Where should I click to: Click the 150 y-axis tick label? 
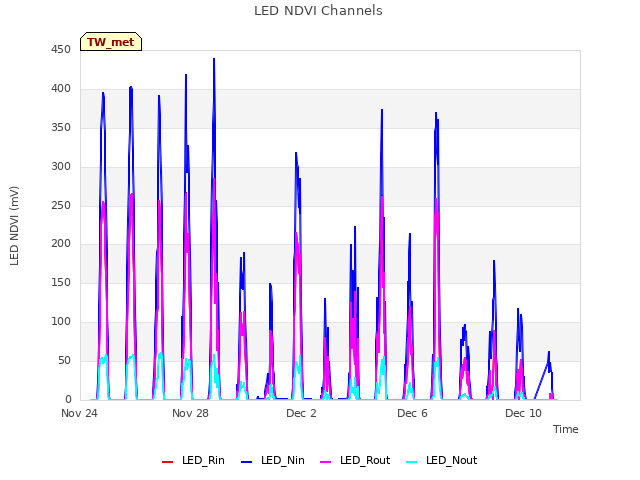61,283
